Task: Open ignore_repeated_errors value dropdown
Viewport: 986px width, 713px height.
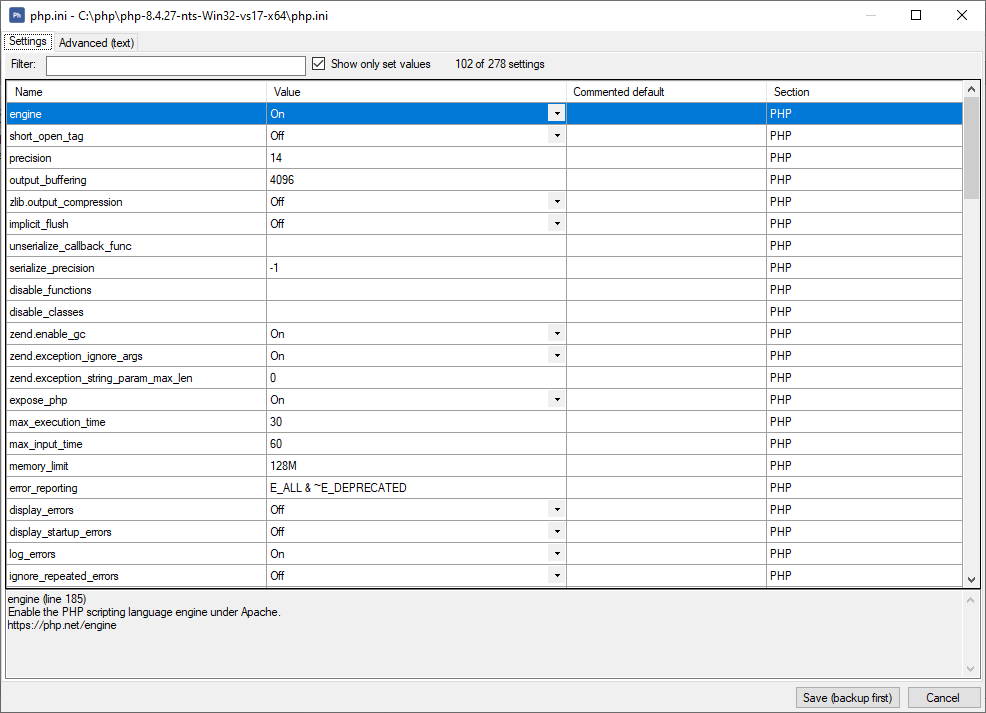Action: [x=557, y=575]
